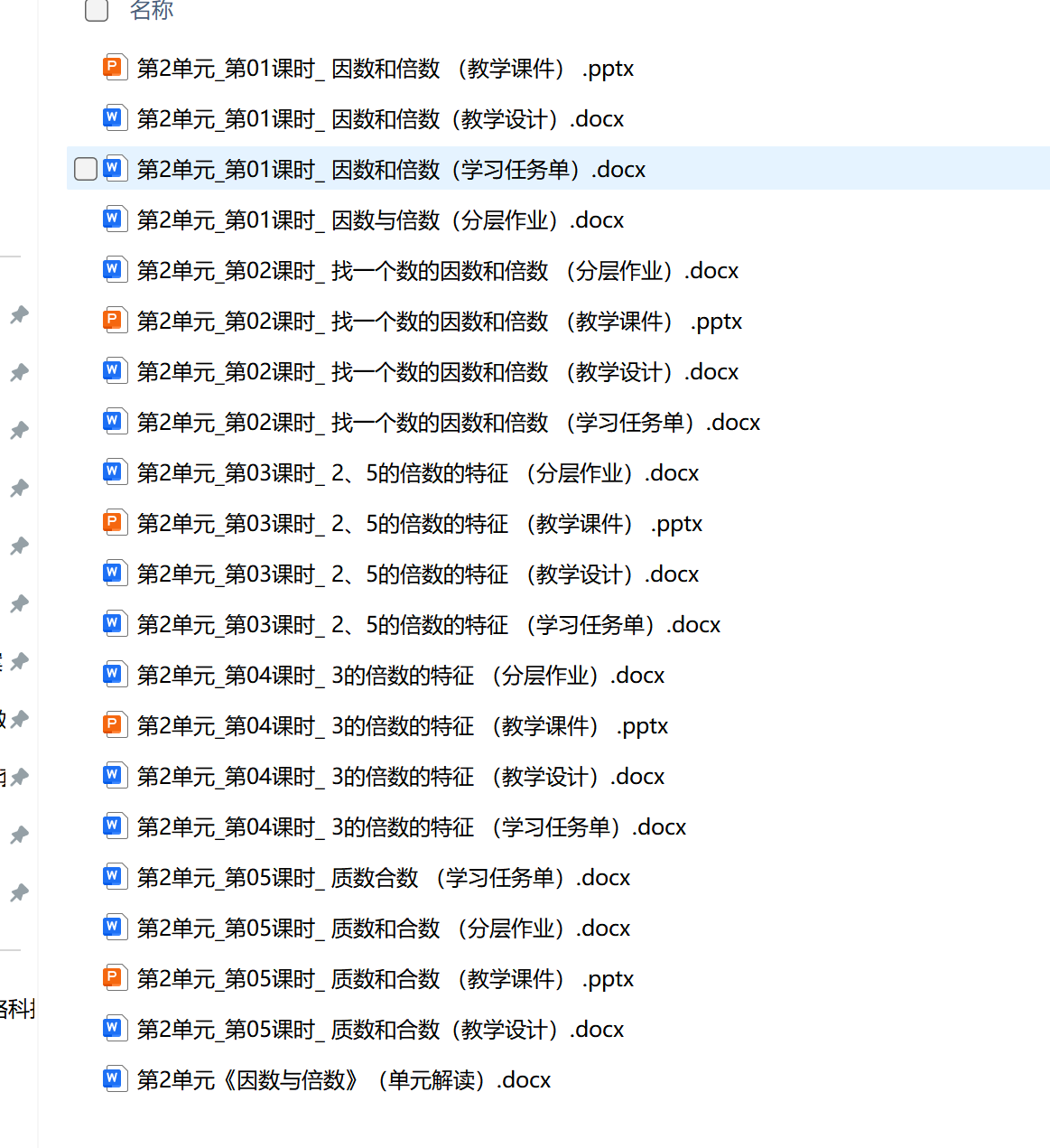1050x1148 pixels.
Task: Click the 名称 column header to sort
Action: pos(152,11)
